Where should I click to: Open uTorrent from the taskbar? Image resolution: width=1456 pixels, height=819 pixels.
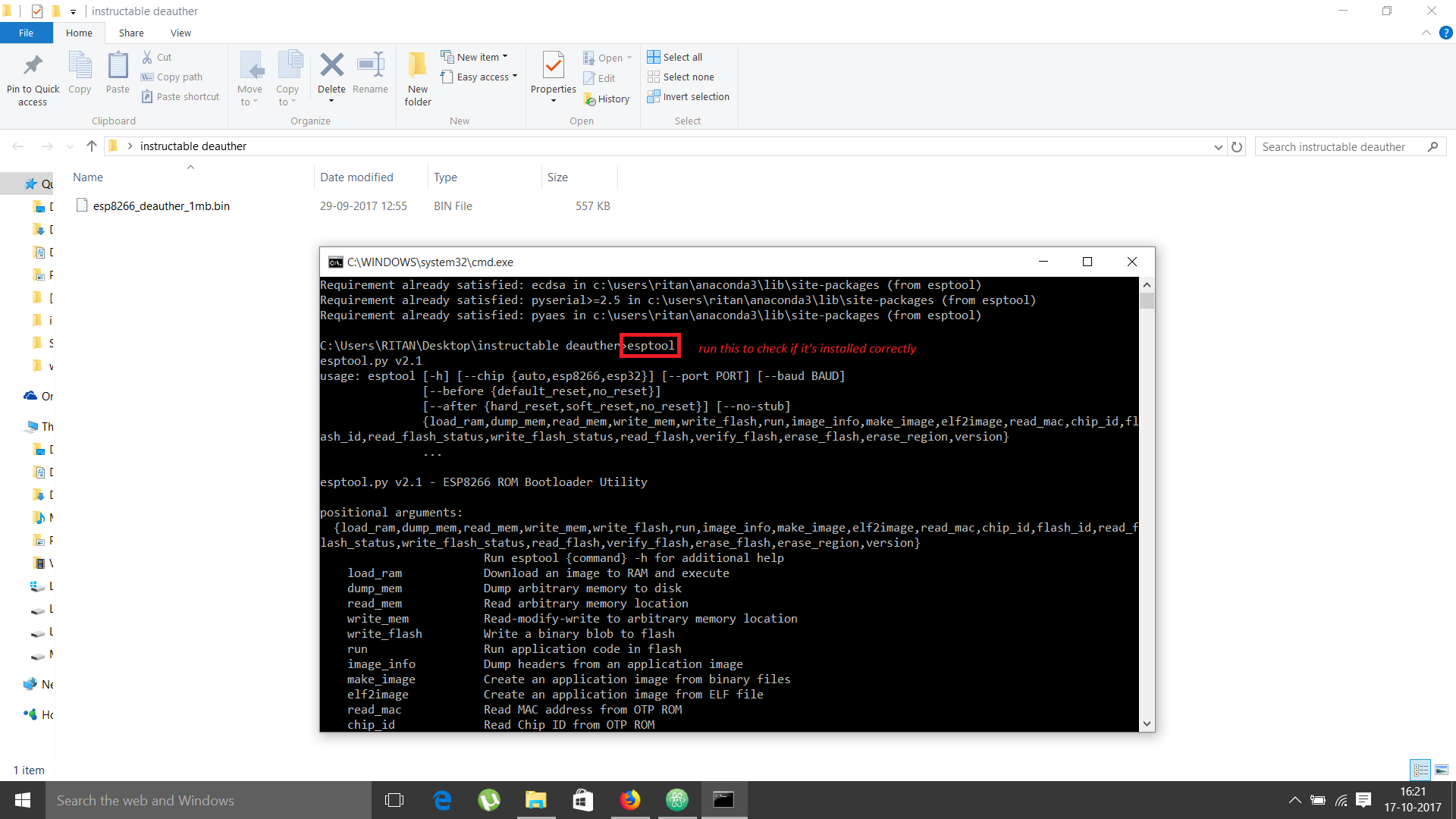[489, 800]
